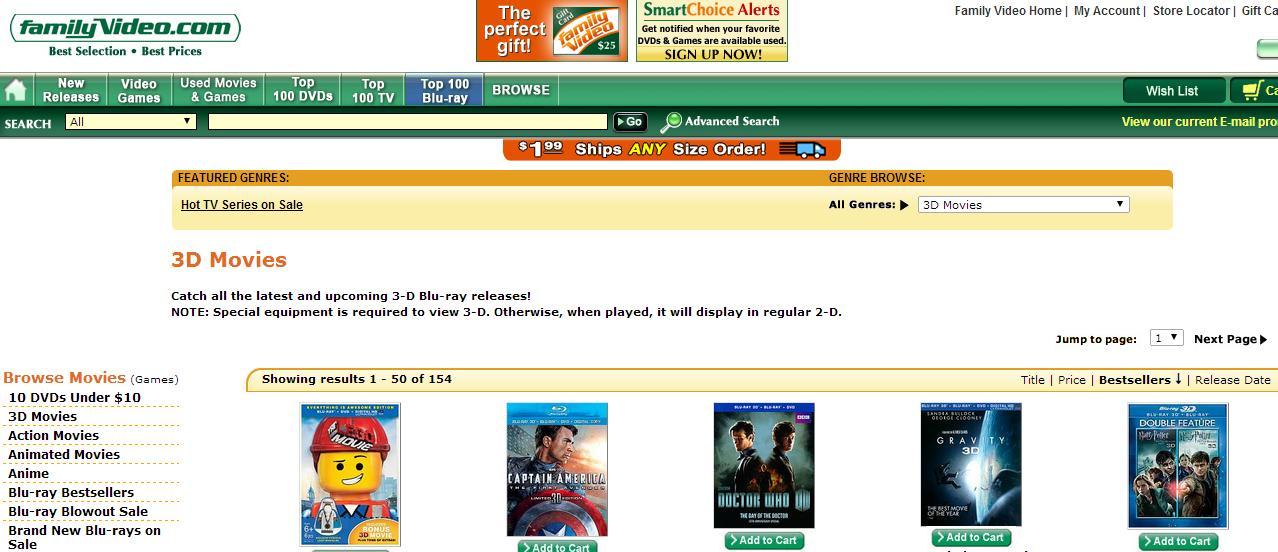Click the Advanced Search magnifier icon
The height and width of the screenshot is (552, 1278).
(671, 122)
